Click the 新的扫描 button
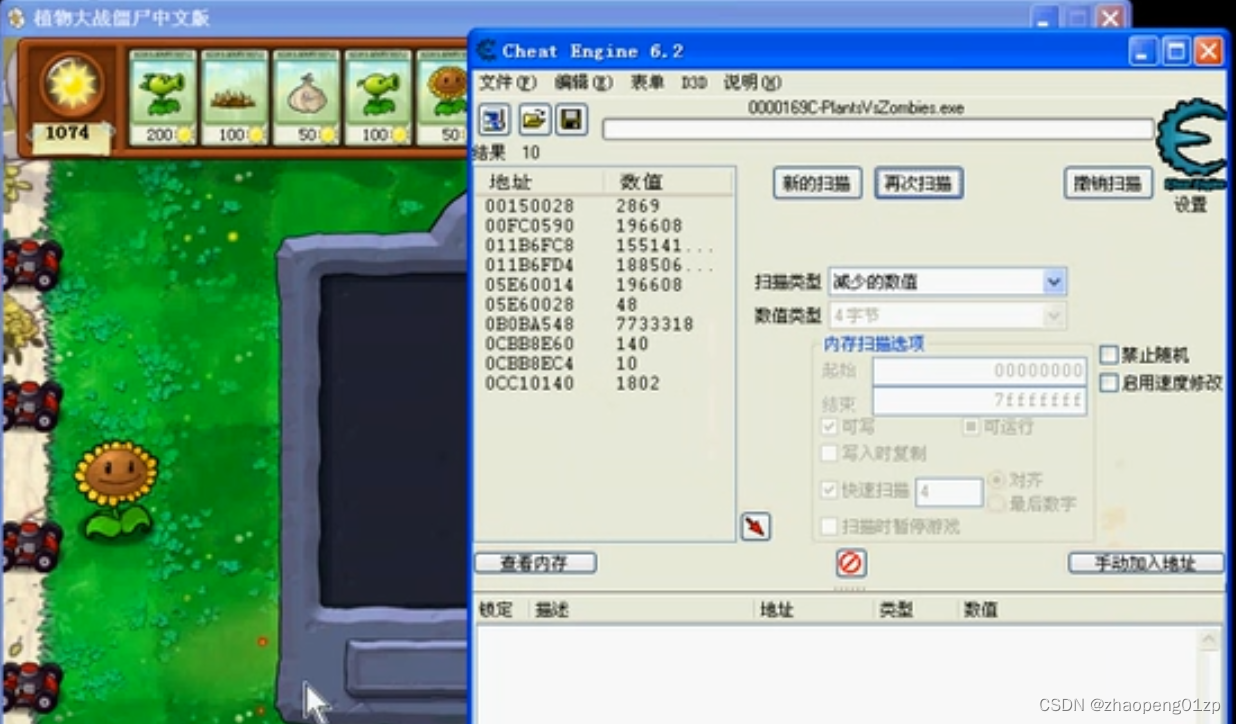Screen dimensions: 1236x724 coord(817,183)
